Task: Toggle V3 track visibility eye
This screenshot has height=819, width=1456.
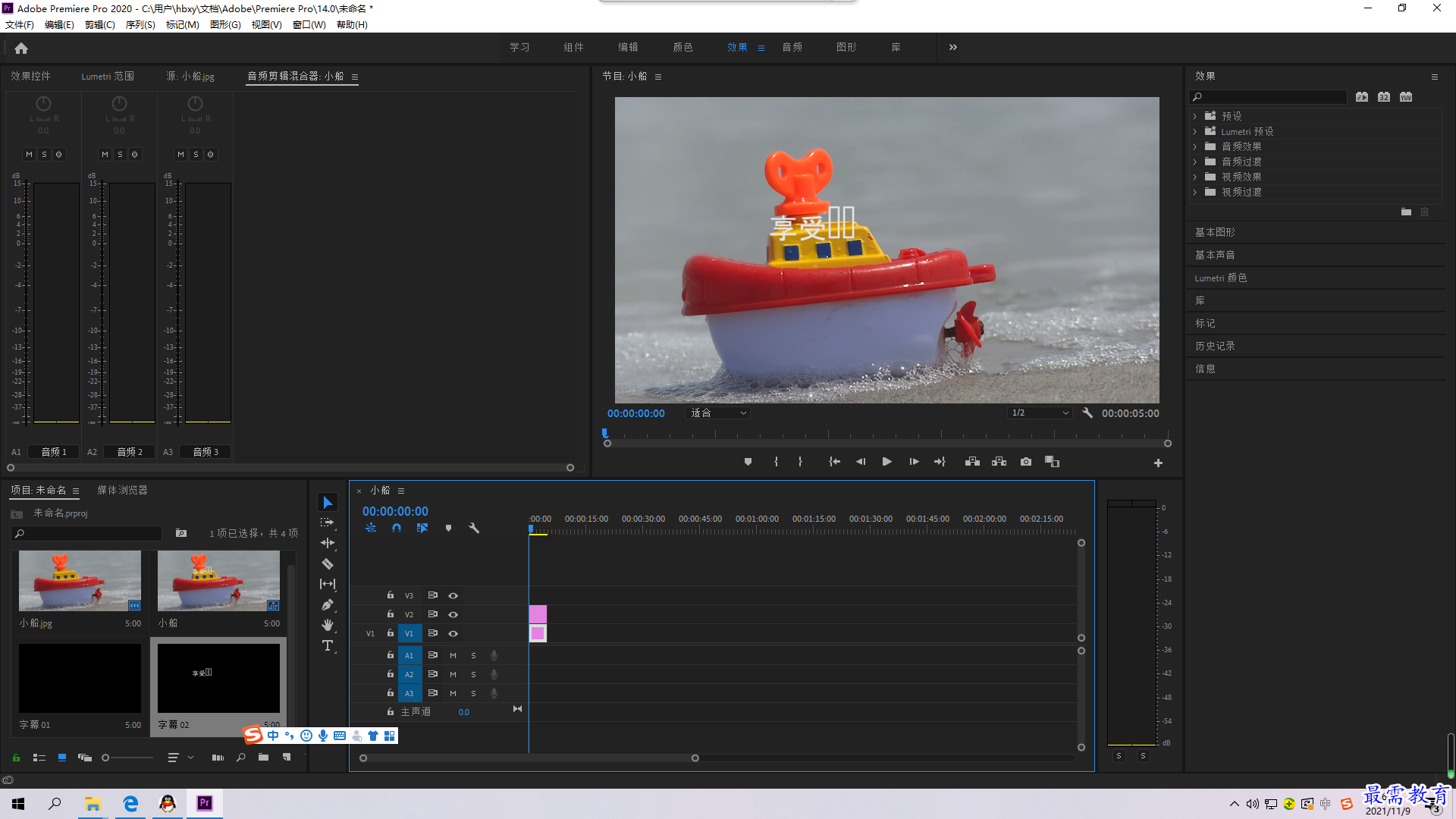Action: point(453,595)
